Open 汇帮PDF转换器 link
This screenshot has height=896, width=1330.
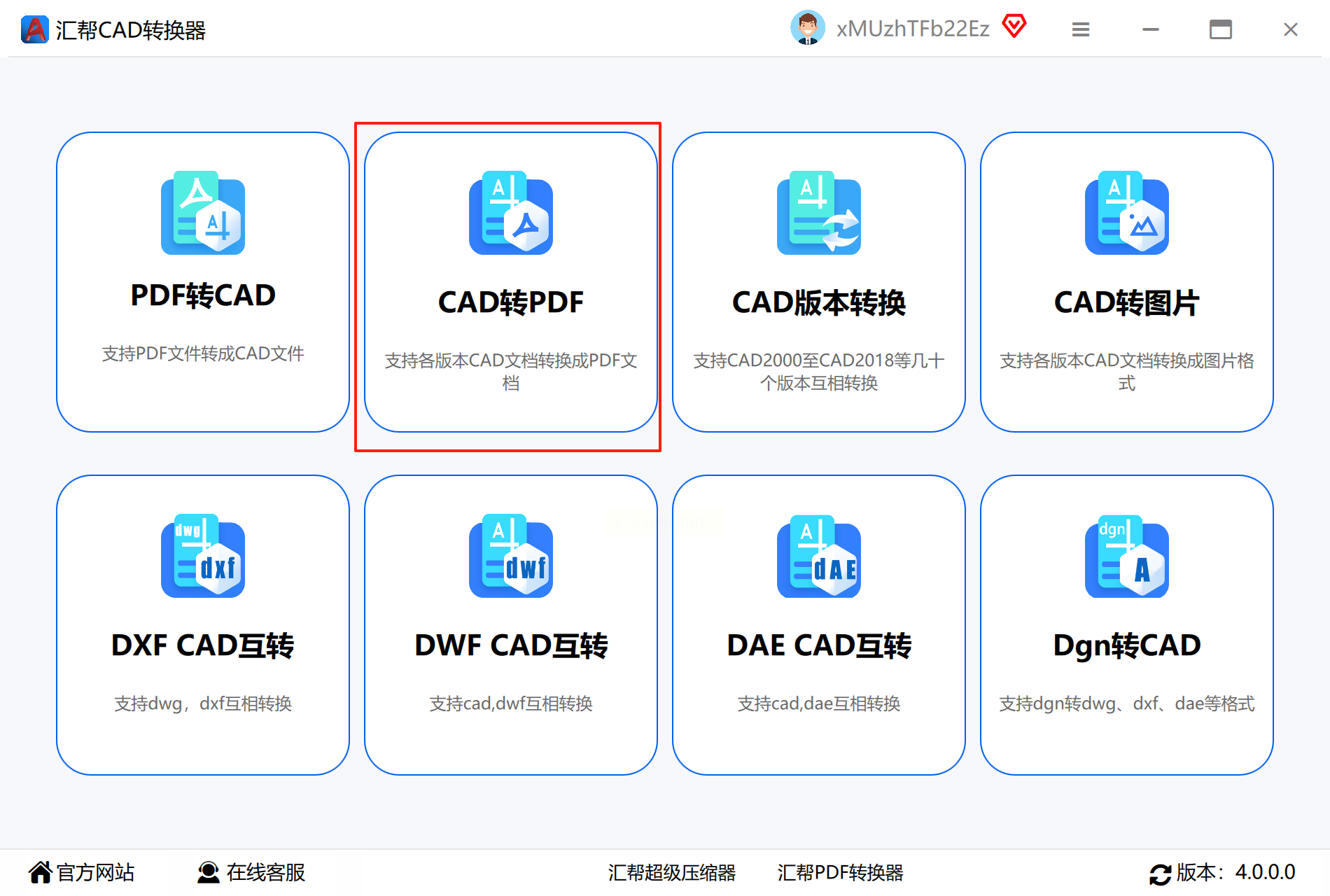click(840, 873)
